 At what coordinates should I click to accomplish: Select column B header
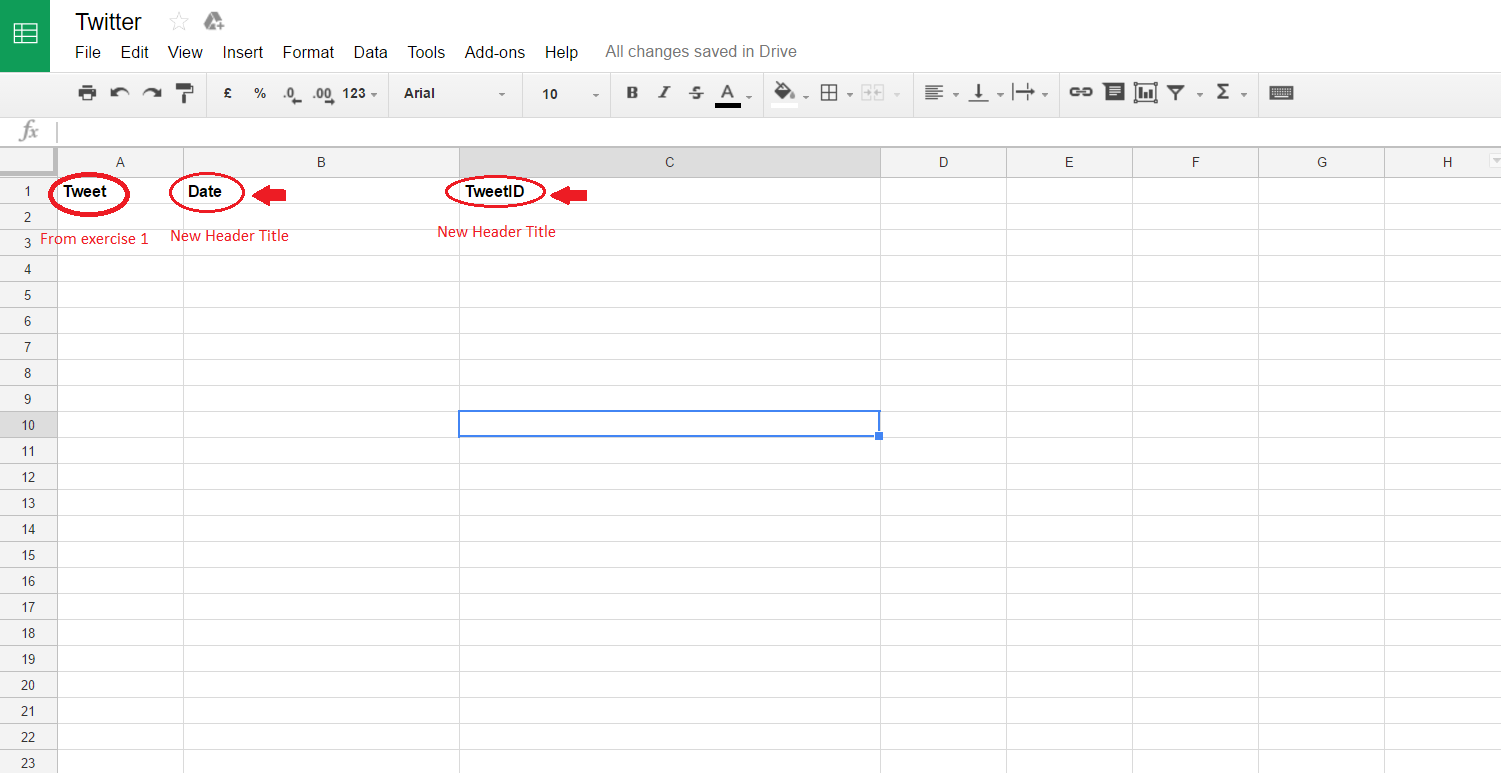tap(321, 162)
